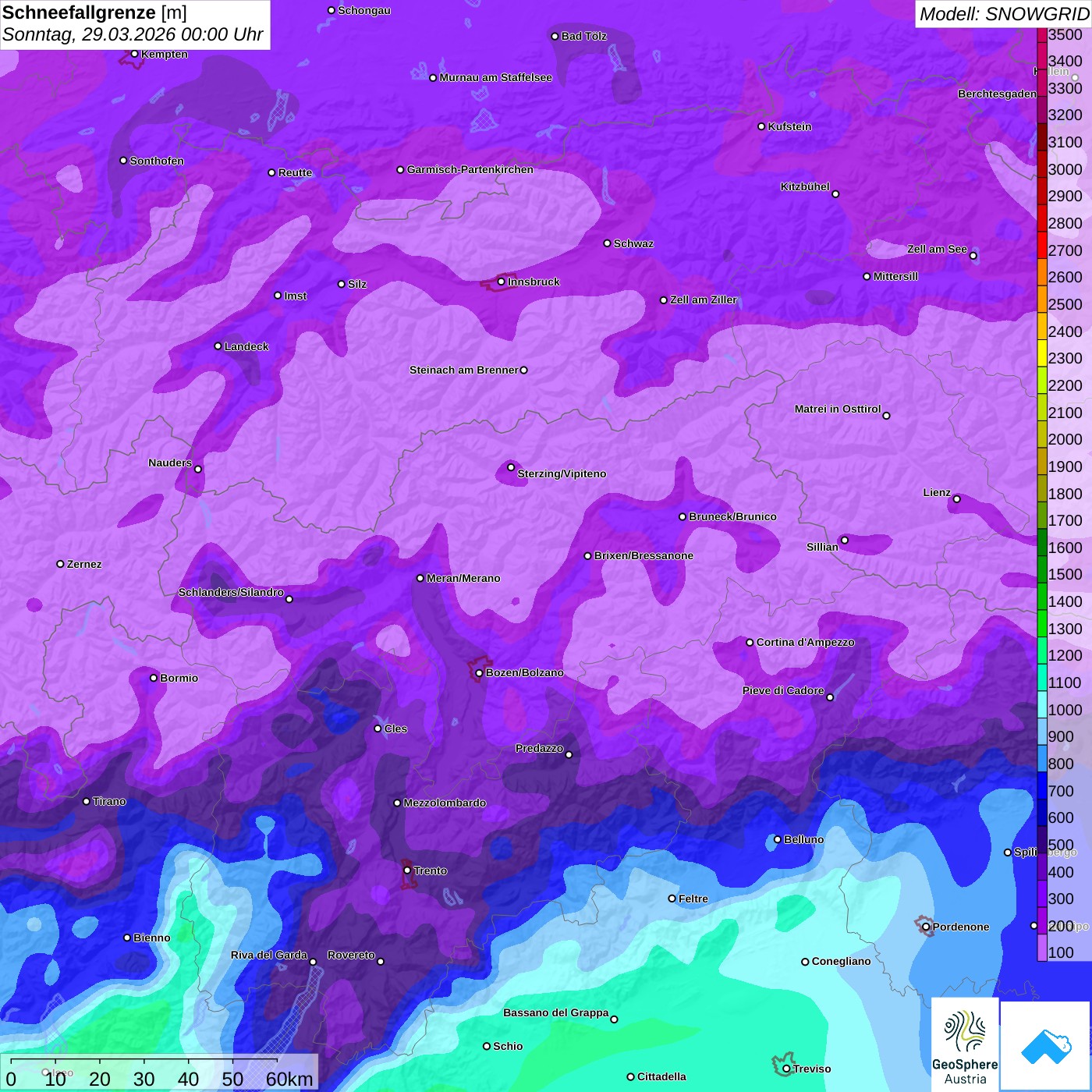Screen dimensions: 1092x1092
Task: Click the Kitzbühel label
Action: click(805, 186)
